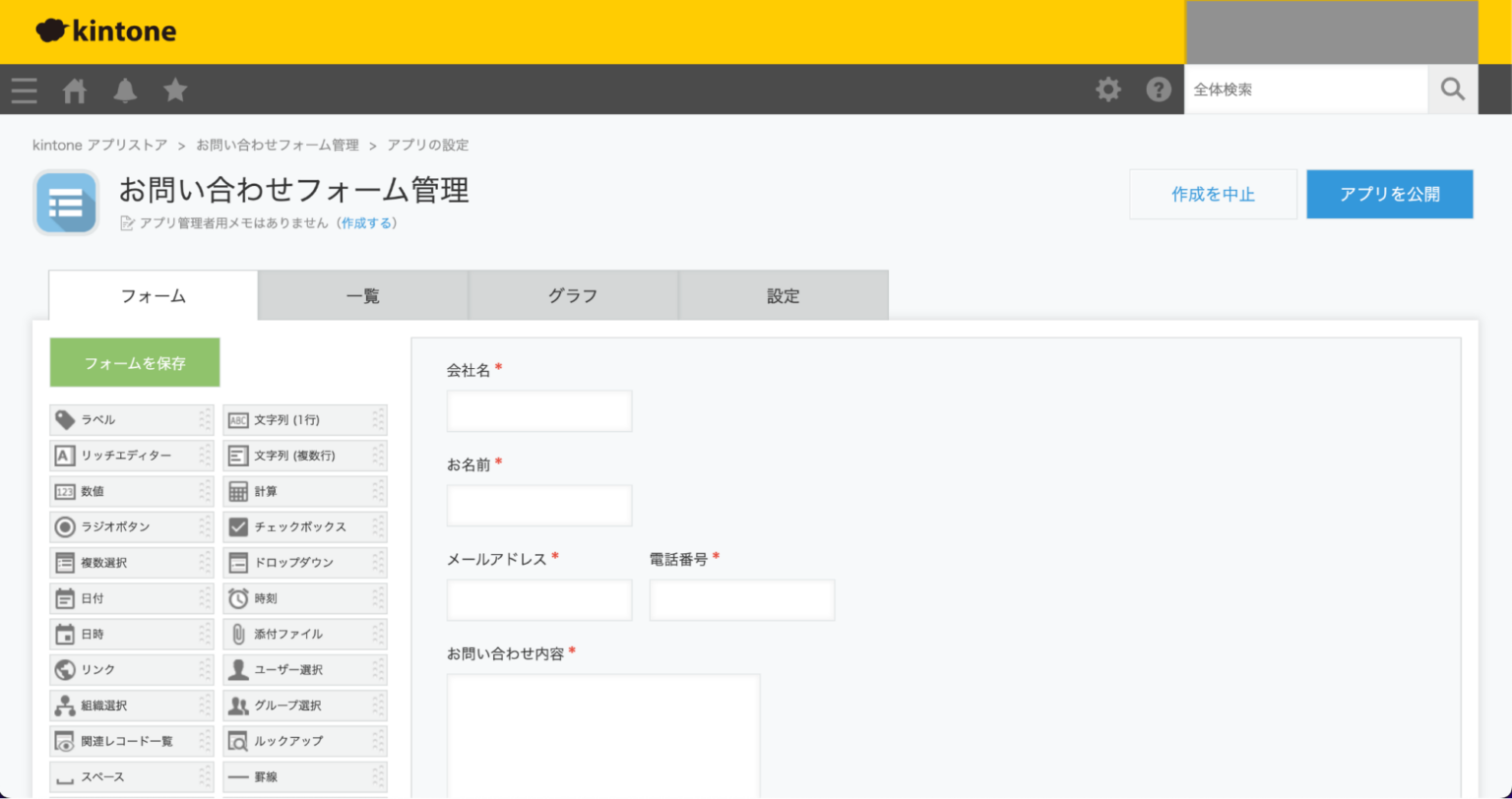The width and height of the screenshot is (1512, 799).
Task: Select the ラジオボタン field type
Action: tap(131, 526)
